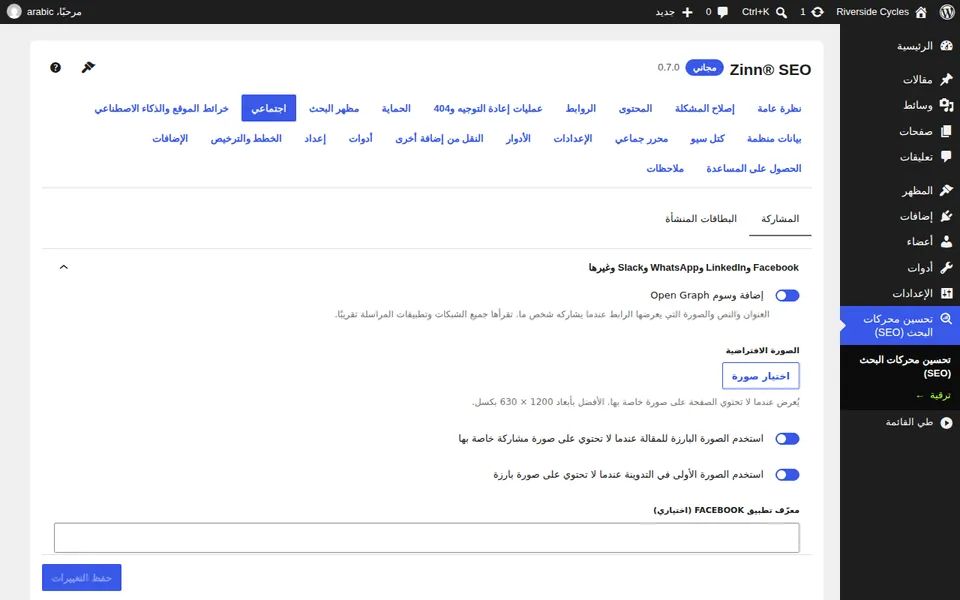Click حفظ التغييرات save button

click(x=81, y=578)
